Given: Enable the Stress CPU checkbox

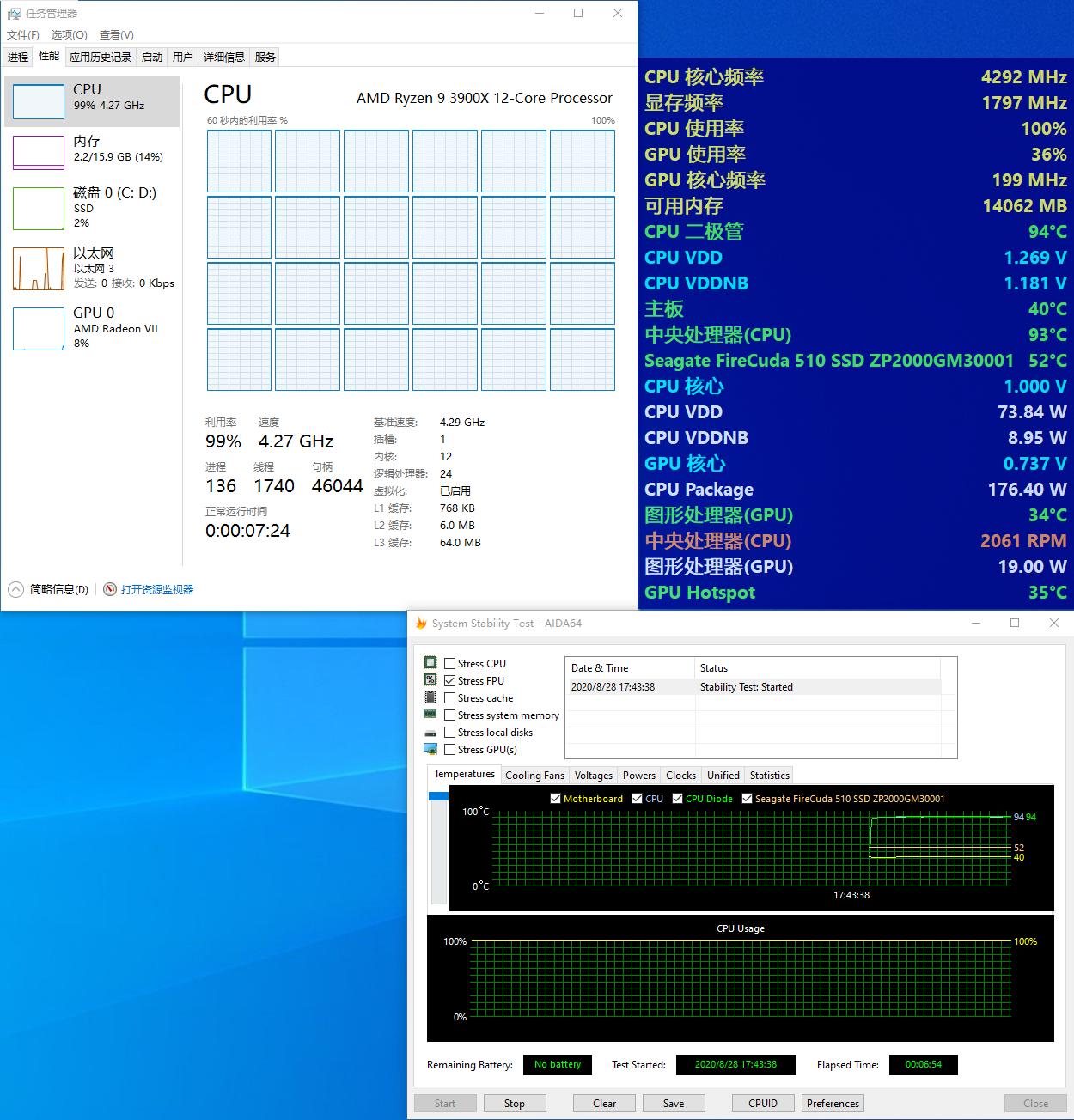Looking at the screenshot, I should 450,662.
